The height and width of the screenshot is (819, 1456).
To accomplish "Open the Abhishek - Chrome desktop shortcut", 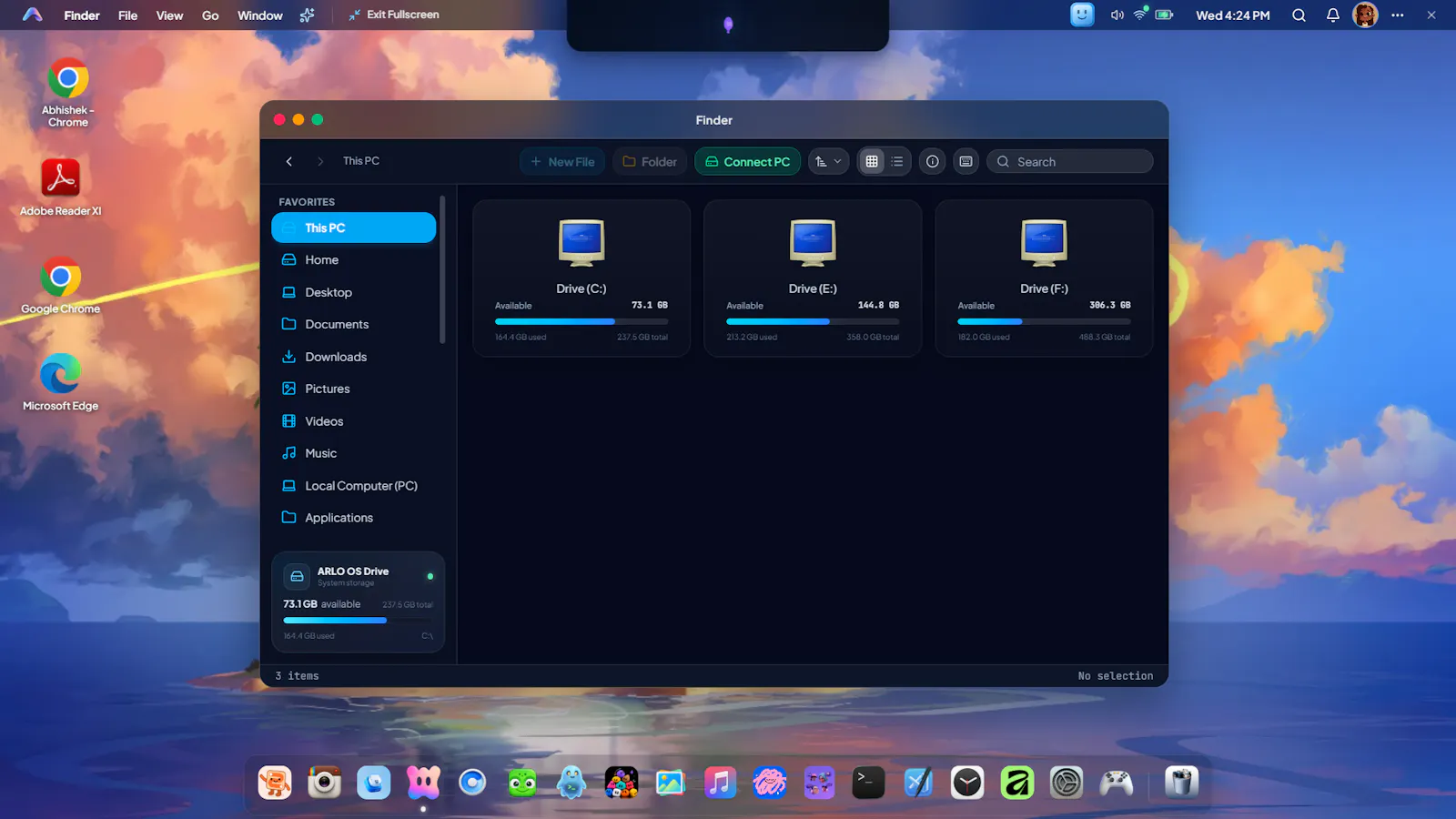I will tap(68, 92).
